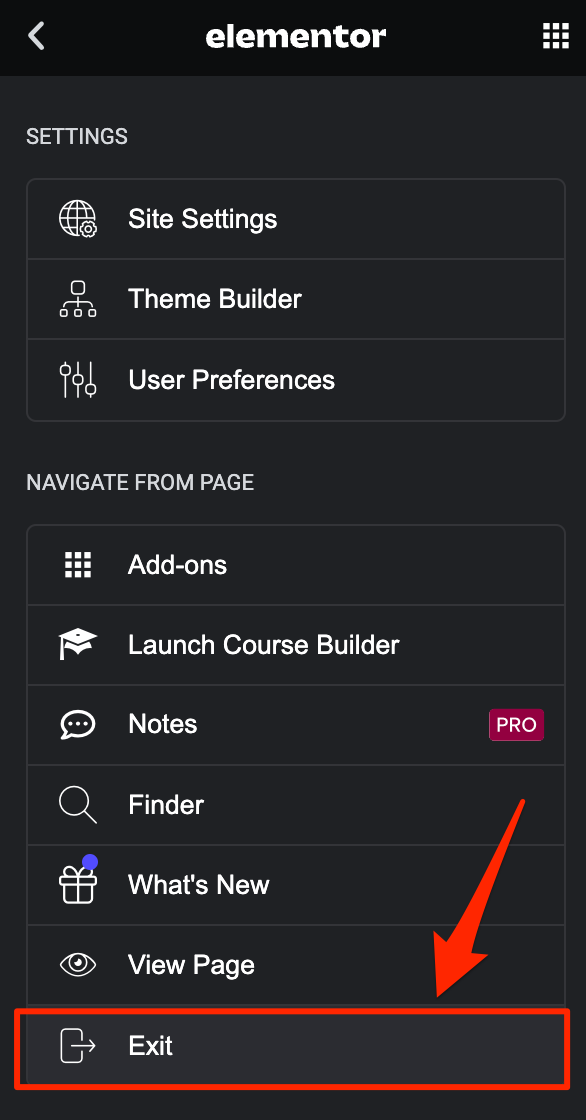Image resolution: width=586 pixels, height=1120 pixels.
Task: Click the View Page eye icon
Action: (78, 964)
